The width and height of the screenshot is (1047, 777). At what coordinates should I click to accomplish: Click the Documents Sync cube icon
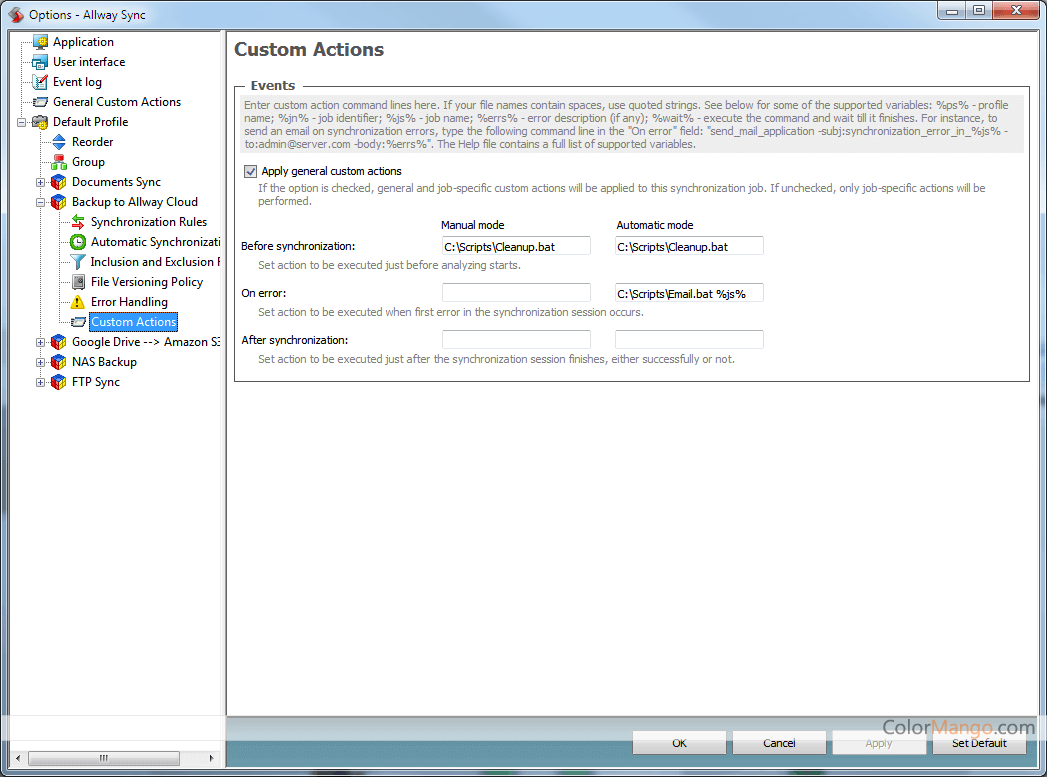point(59,182)
